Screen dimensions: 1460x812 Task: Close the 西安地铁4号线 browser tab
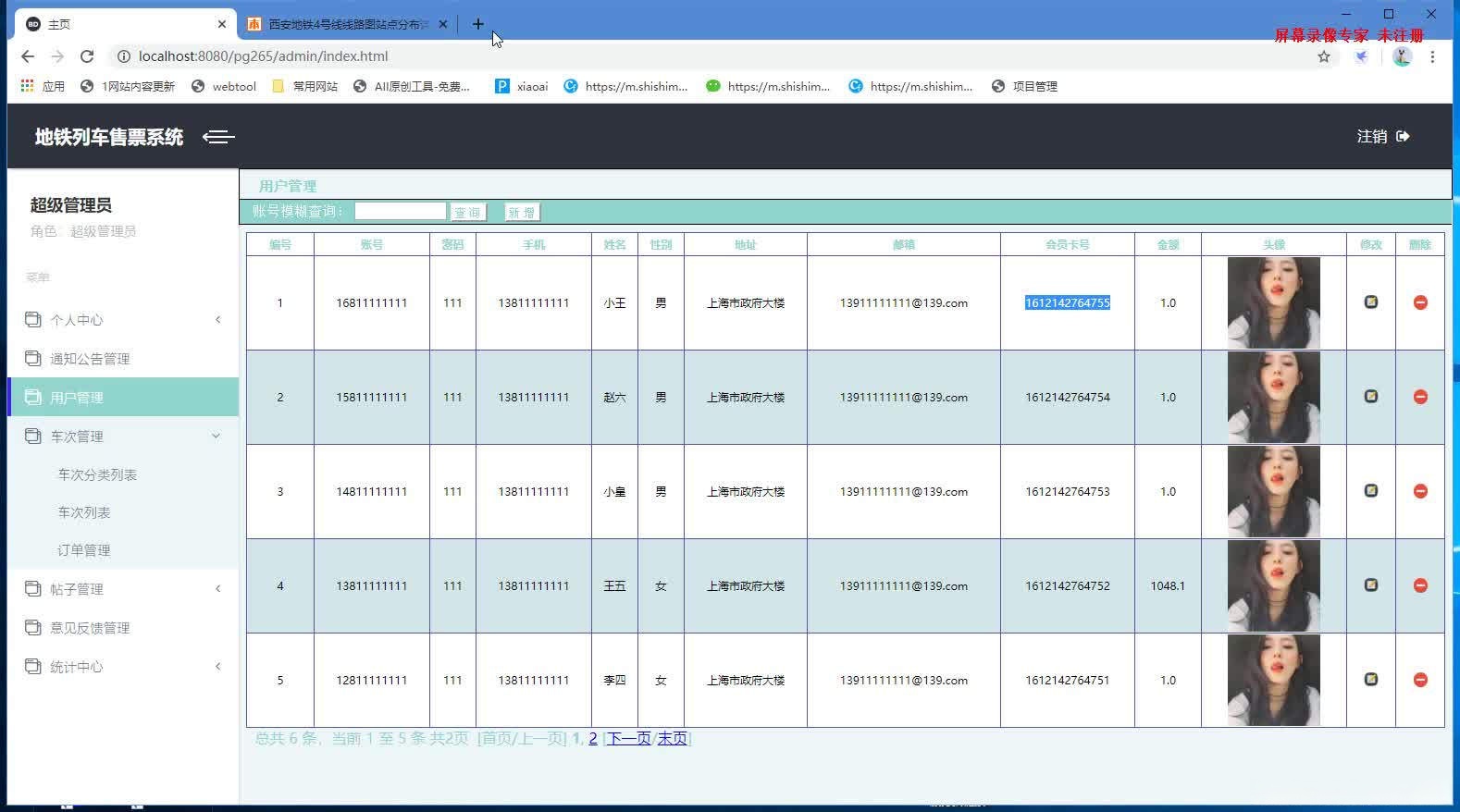pos(443,24)
